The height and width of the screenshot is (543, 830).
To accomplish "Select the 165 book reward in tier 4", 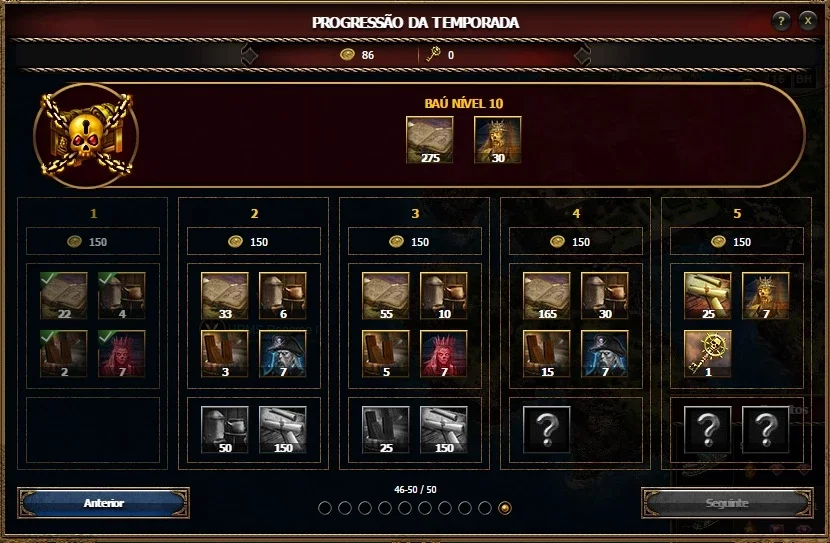I will click(x=547, y=295).
